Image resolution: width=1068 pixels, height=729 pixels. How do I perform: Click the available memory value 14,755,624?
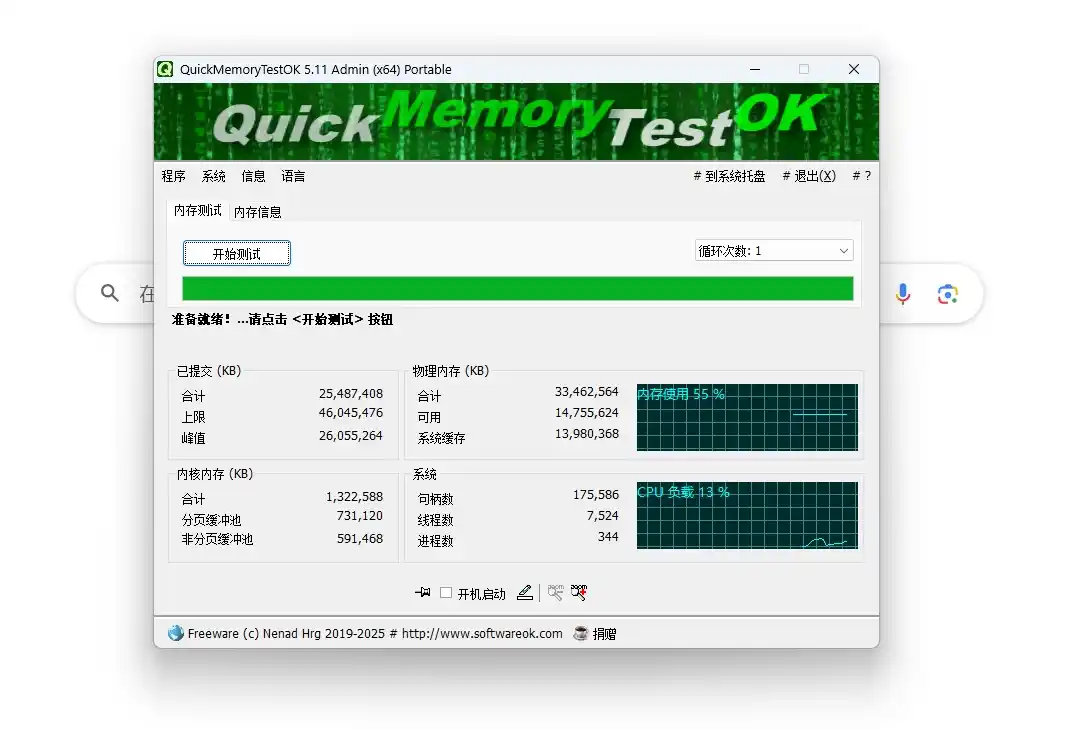[586, 413]
